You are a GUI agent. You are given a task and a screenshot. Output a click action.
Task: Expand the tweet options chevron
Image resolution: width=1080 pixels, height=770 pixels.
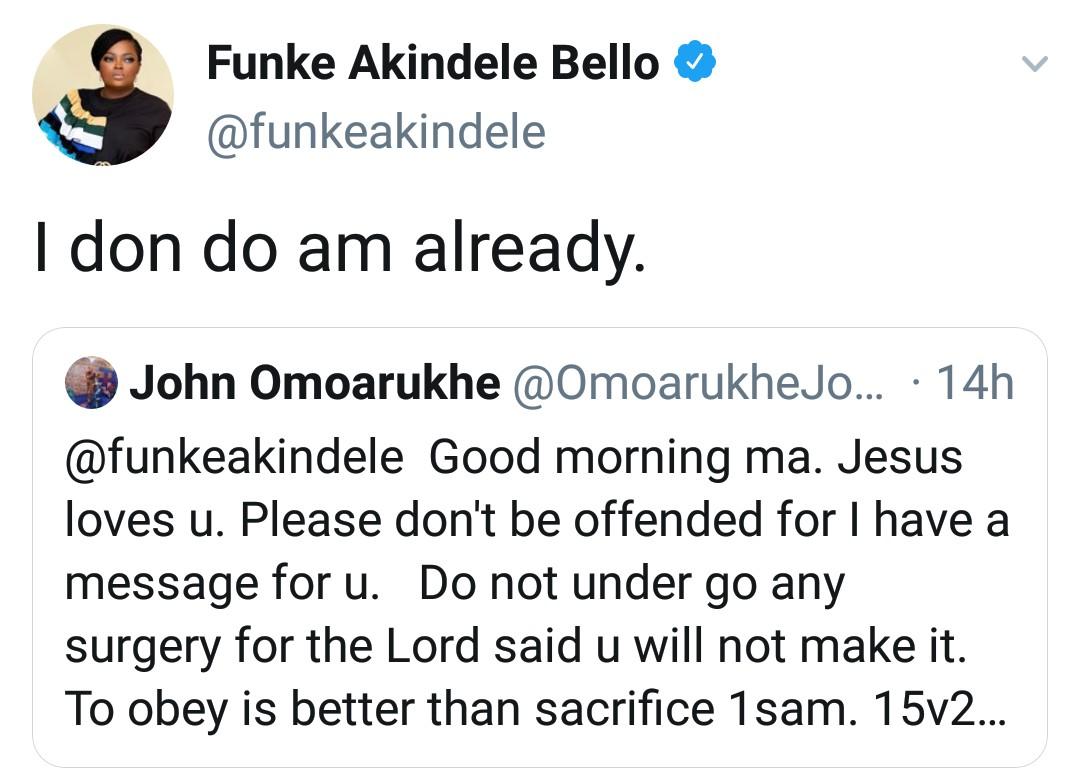tap(1034, 65)
